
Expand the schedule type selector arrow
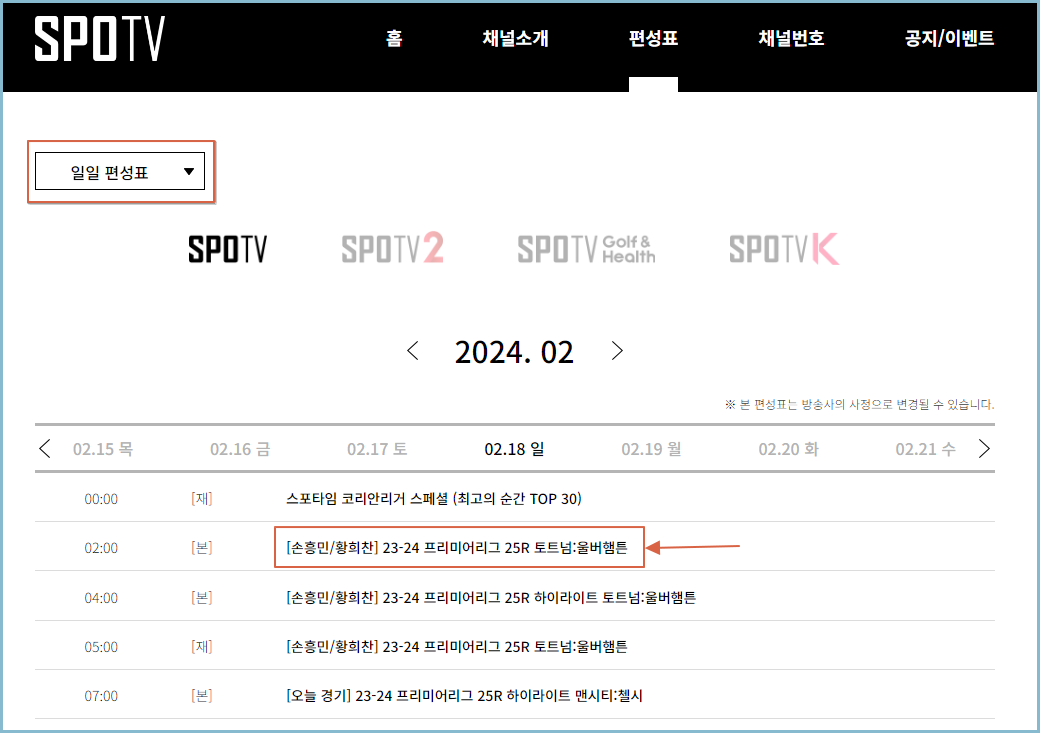click(x=188, y=171)
